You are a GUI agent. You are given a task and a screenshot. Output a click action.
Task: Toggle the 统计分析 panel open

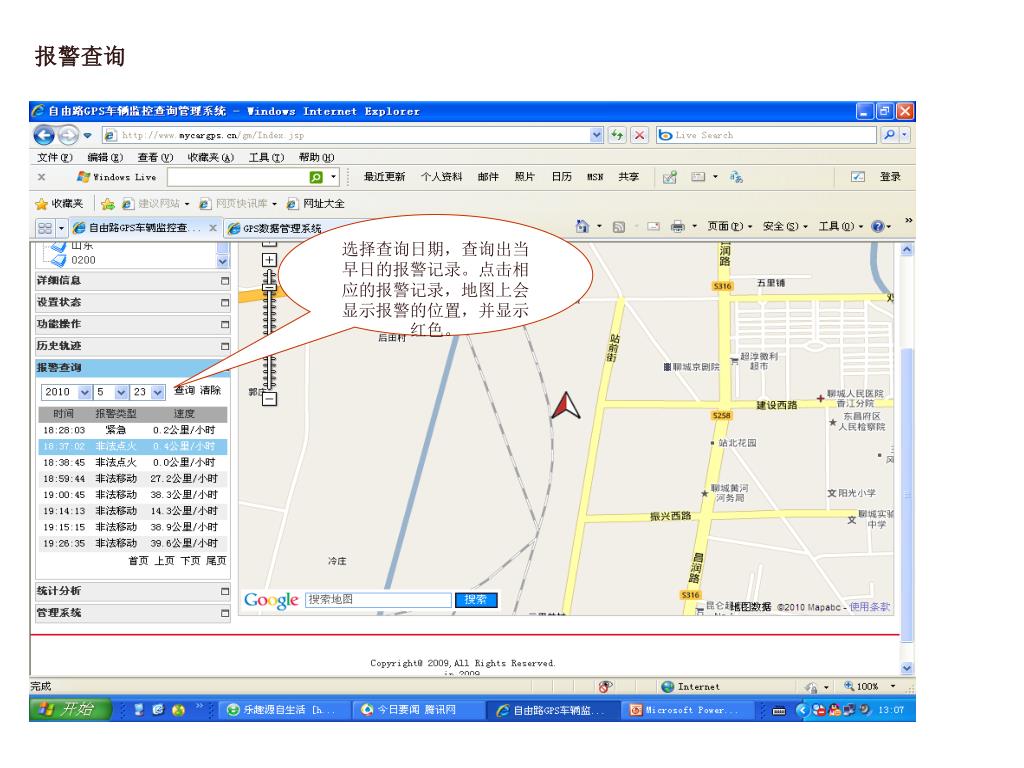225,591
